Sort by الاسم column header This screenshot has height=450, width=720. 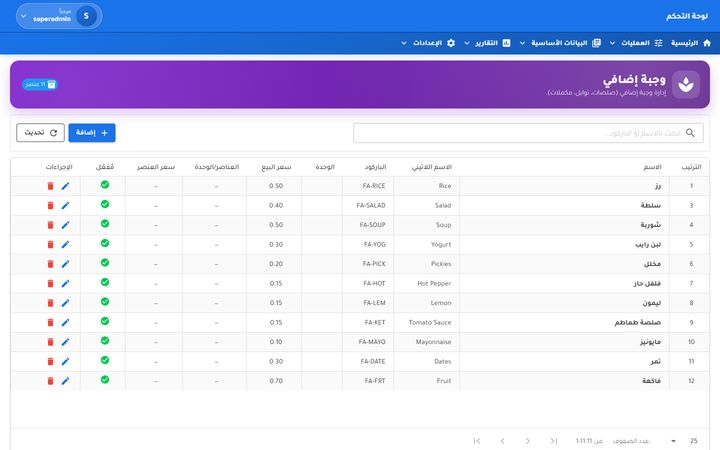[652, 167]
